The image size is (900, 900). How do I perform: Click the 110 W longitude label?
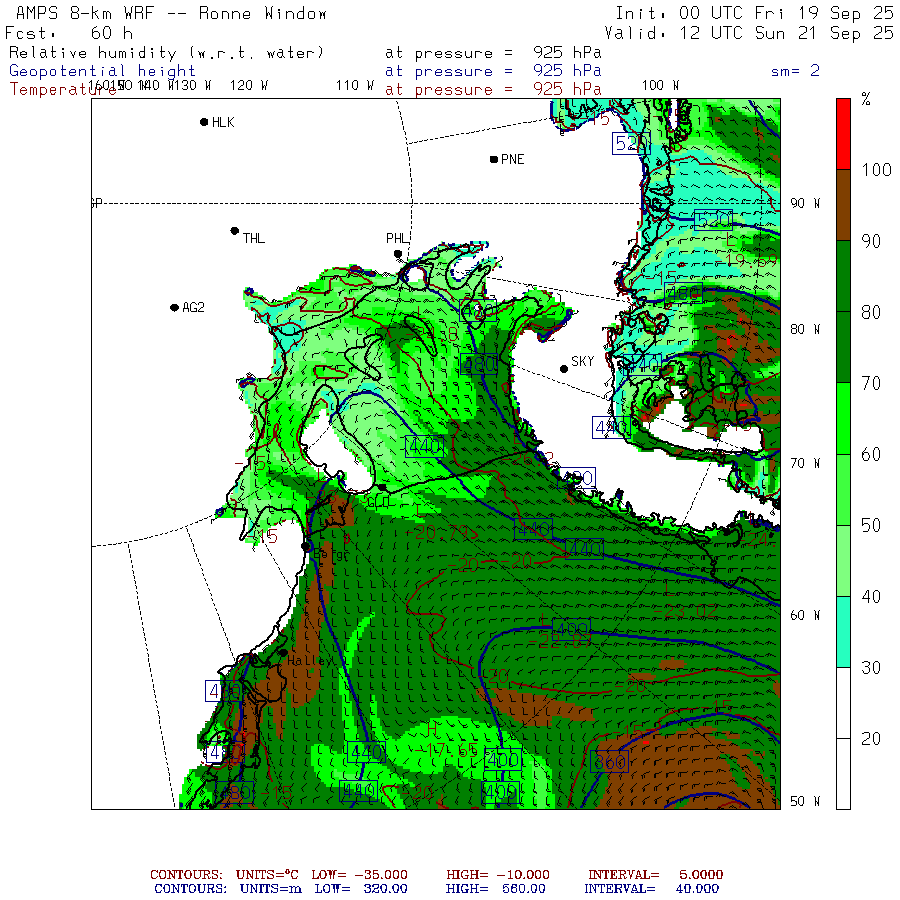pyautogui.click(x=354, y=86)
